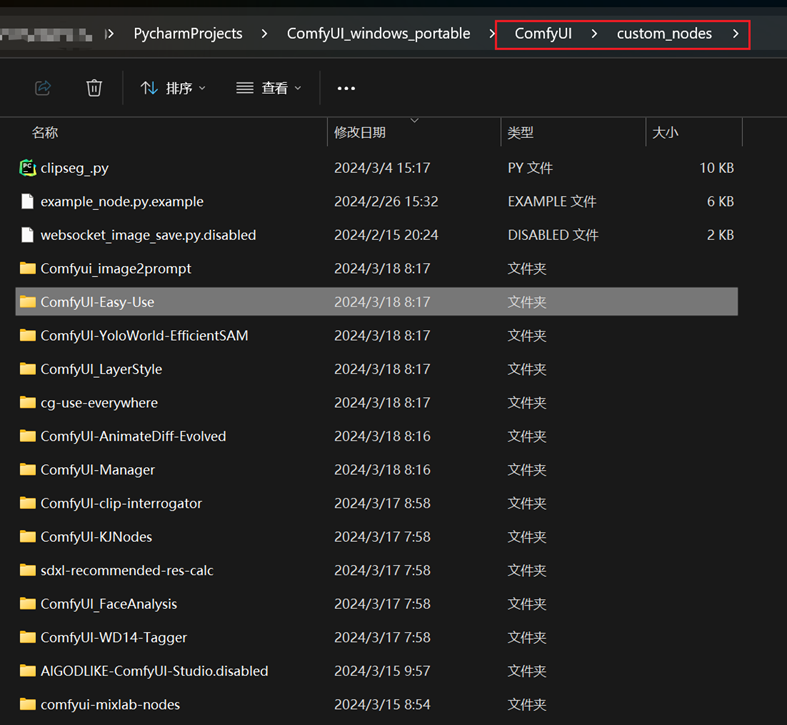The image size is (787, 725).
Task: Open the three-dot more options menu
Action: [x=346, y=88]
